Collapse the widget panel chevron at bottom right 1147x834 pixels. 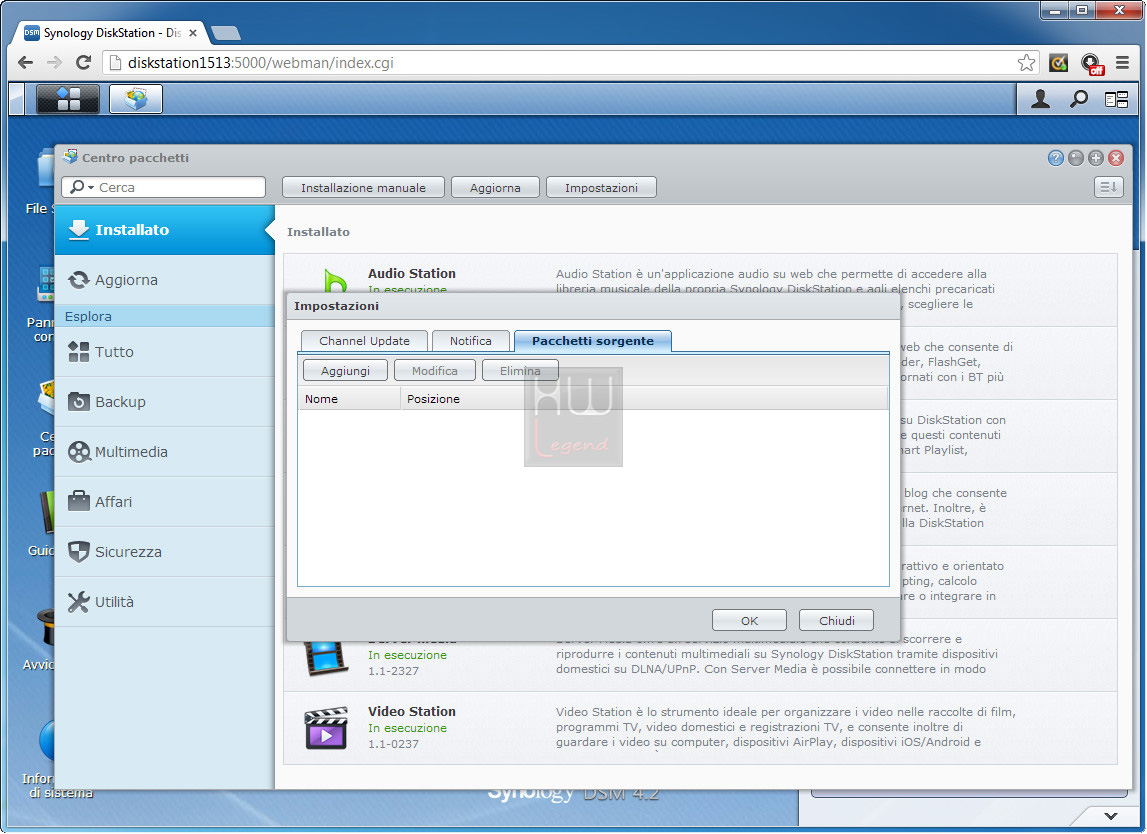pos(1111,816)
